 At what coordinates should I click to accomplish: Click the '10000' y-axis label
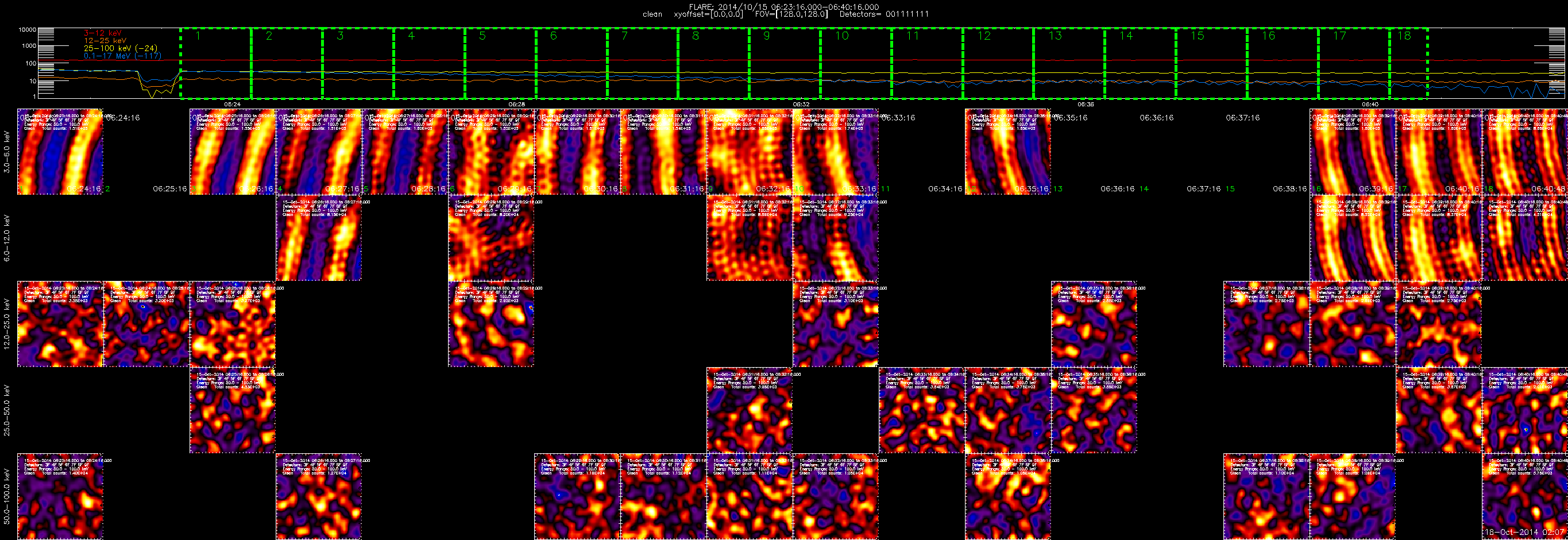(28, 30)
